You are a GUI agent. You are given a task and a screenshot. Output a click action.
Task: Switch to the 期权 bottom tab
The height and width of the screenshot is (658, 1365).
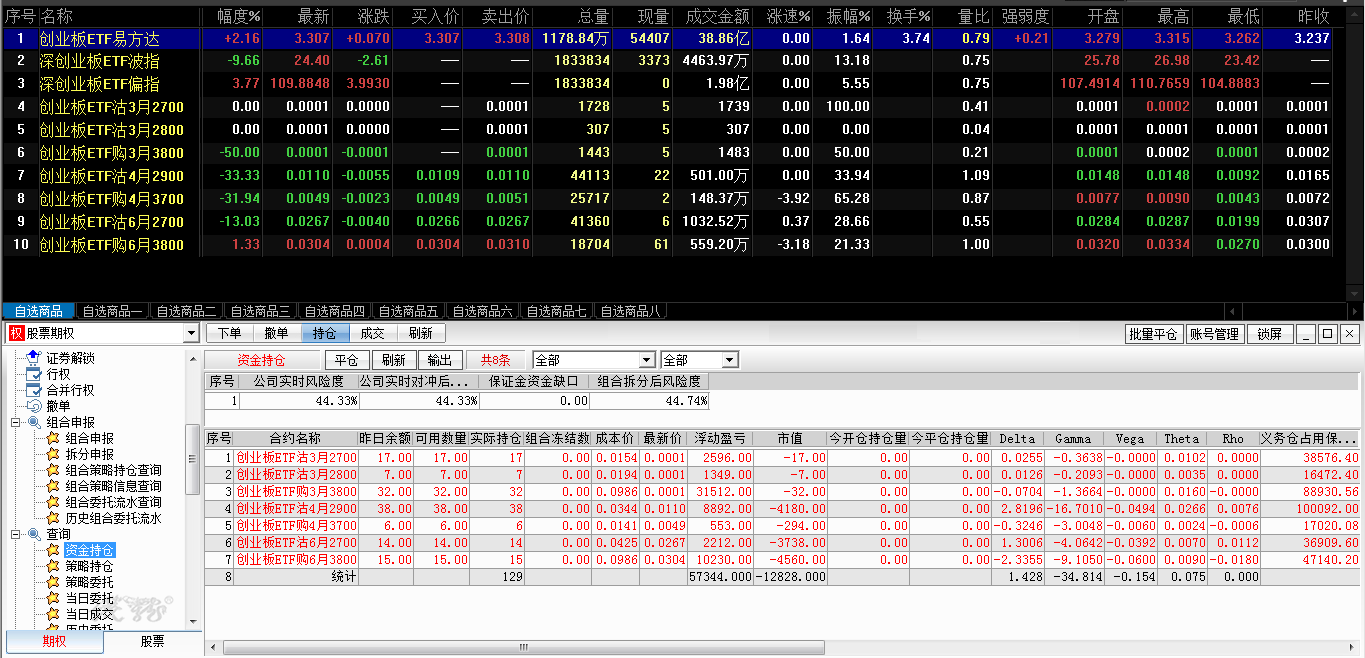[54, 642]
